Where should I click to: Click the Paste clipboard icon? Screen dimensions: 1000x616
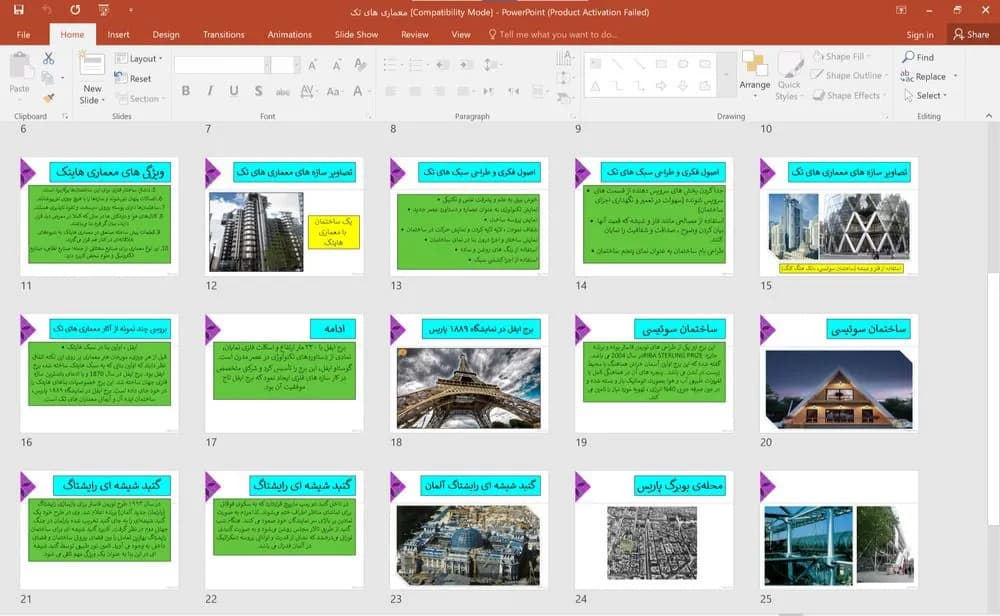pos(20,66)
